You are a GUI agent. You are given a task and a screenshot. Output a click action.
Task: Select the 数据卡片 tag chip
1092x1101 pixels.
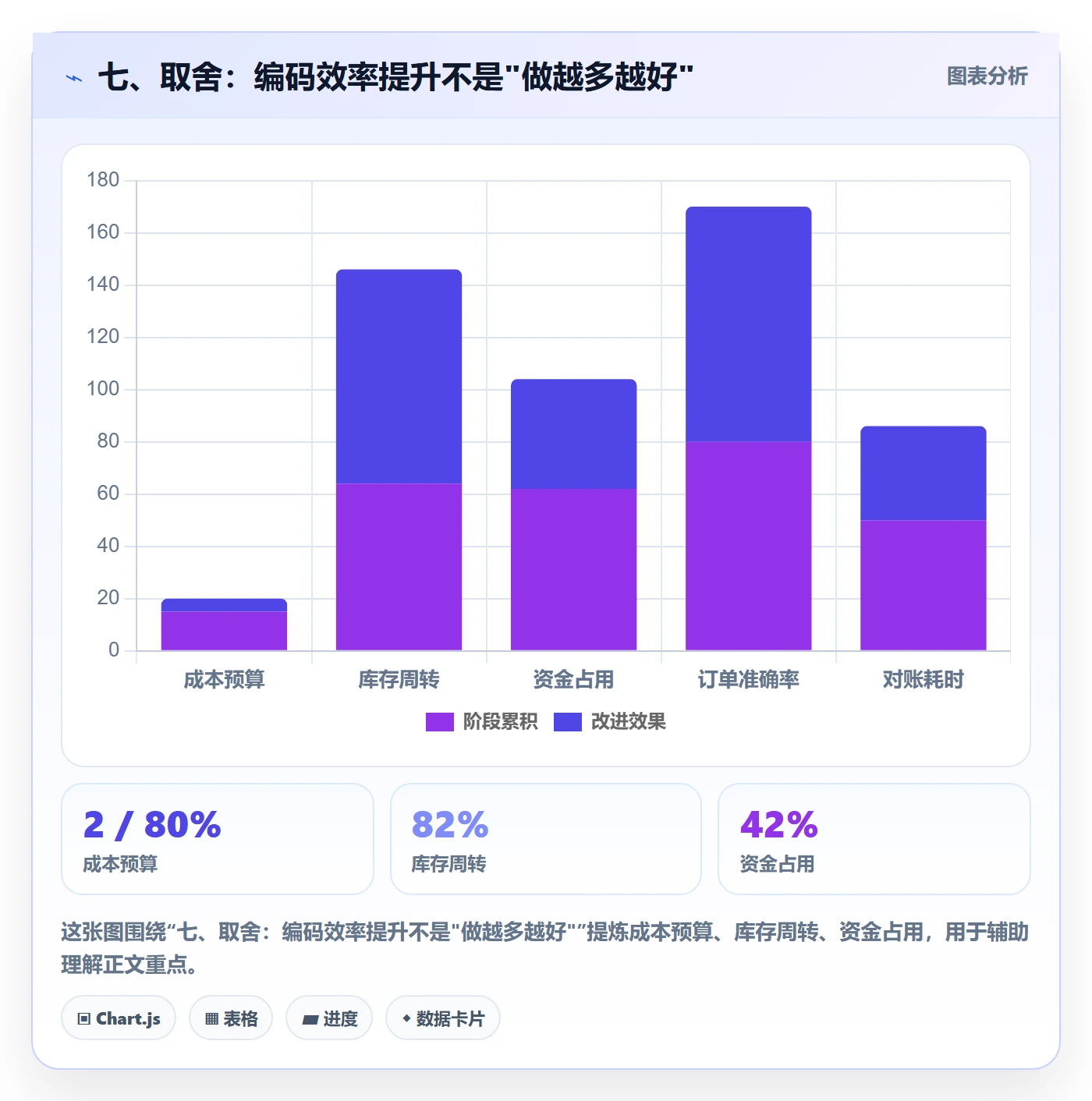coord(442,1018)
